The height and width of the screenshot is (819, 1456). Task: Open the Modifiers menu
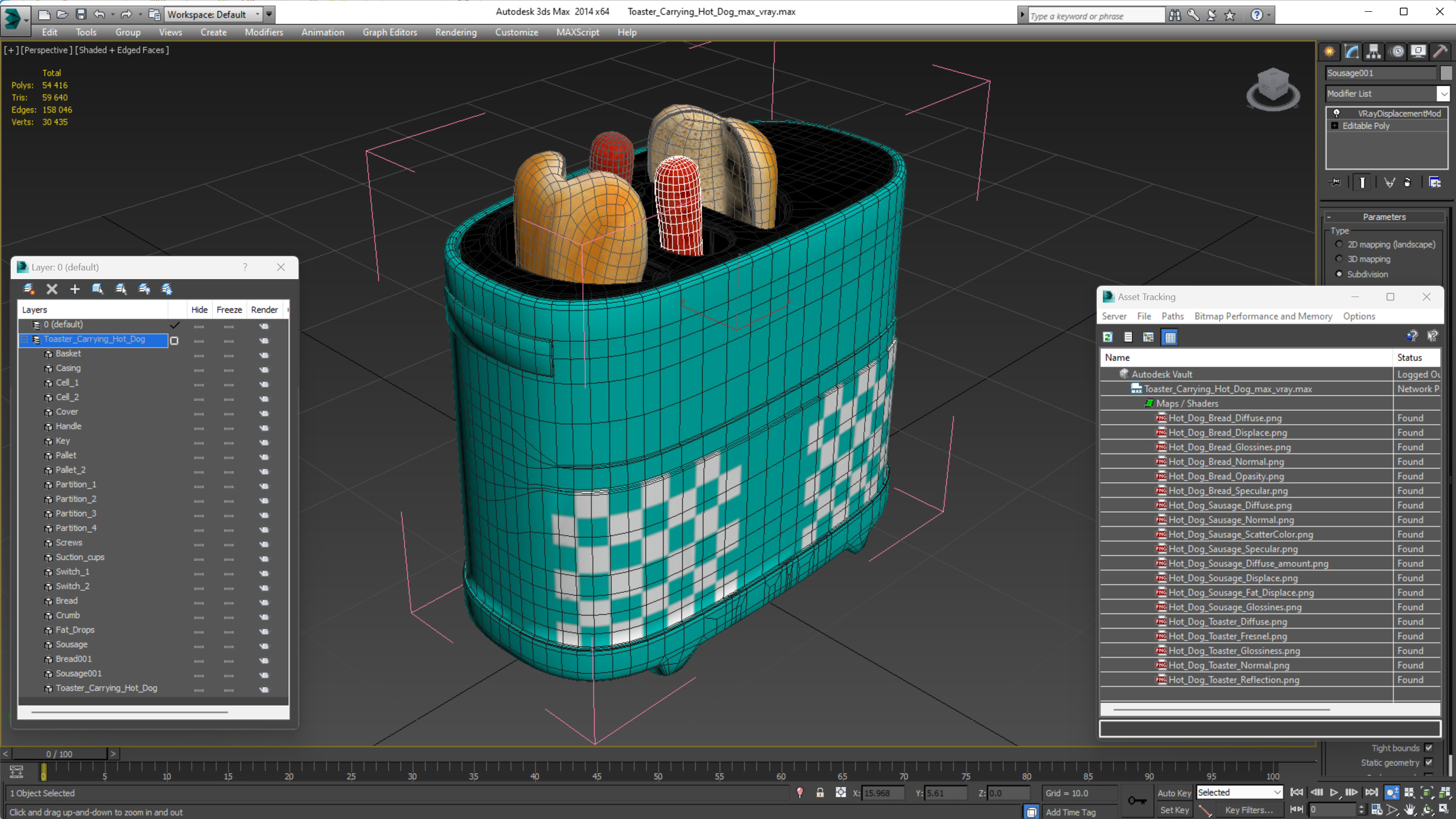(x=263, y=32)
